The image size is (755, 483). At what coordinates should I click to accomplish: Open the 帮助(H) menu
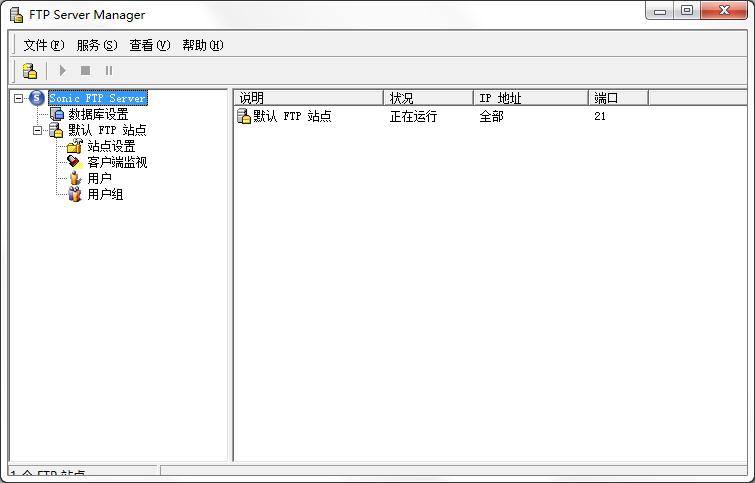pyautogui.click(x=202, y=45)
